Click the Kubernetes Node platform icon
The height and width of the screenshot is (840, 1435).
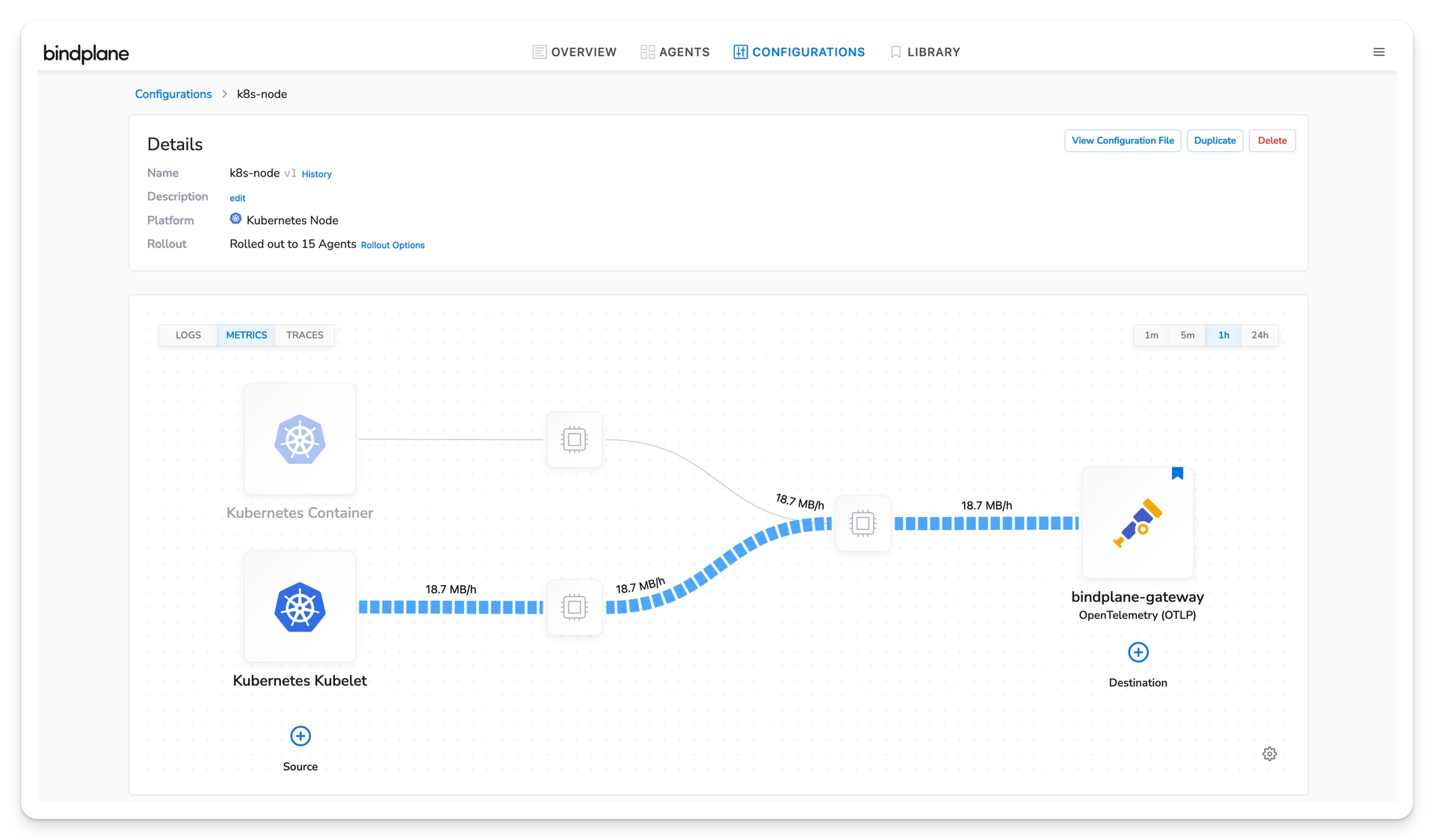pos(235,219)
